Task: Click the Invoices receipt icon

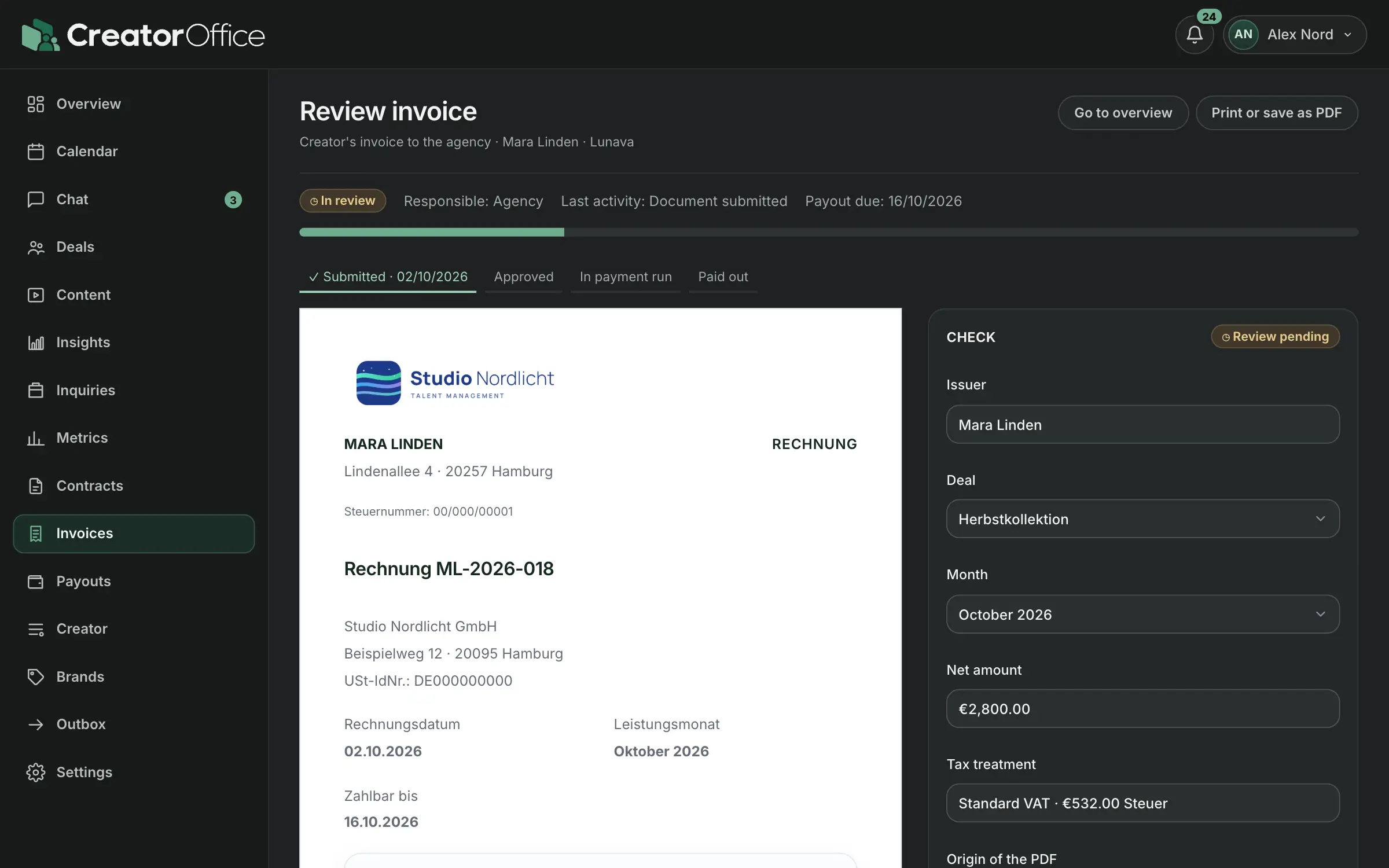Action: pyautogui.click(x=36, y=534)
